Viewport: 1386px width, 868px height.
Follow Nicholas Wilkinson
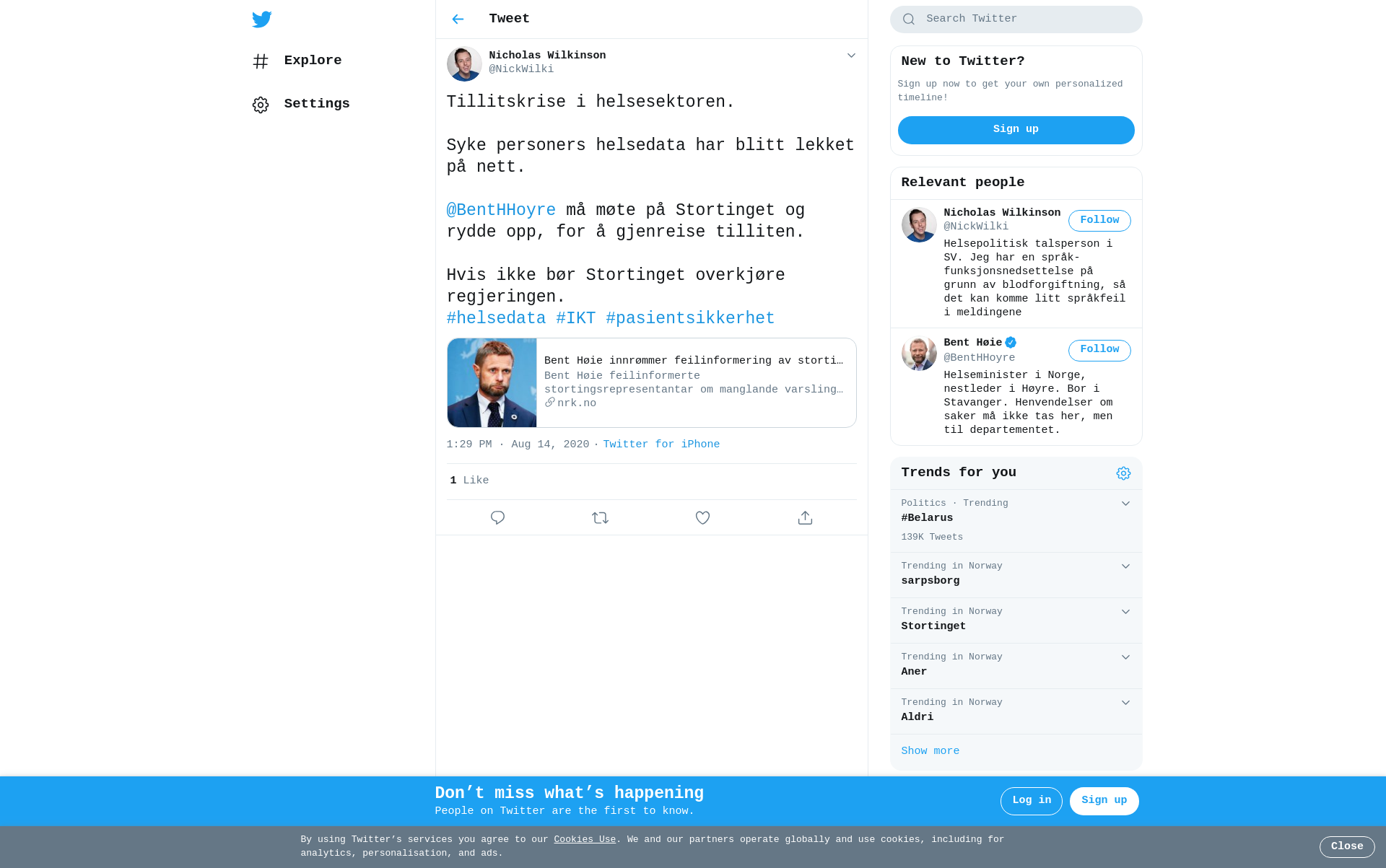[x=1099, y=221]
